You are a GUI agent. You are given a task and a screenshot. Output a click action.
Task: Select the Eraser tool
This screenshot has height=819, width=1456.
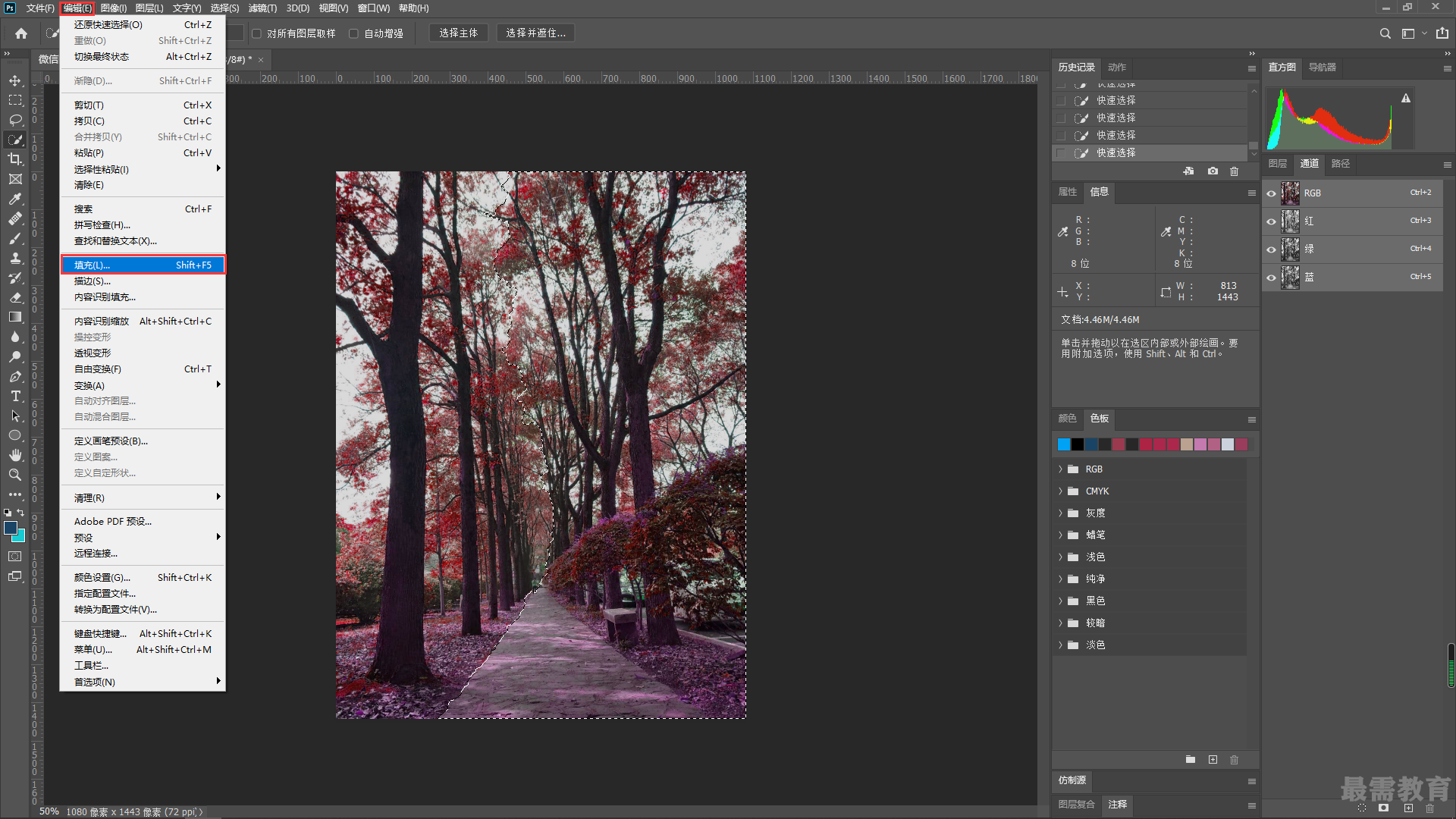[x=15, y=297]
